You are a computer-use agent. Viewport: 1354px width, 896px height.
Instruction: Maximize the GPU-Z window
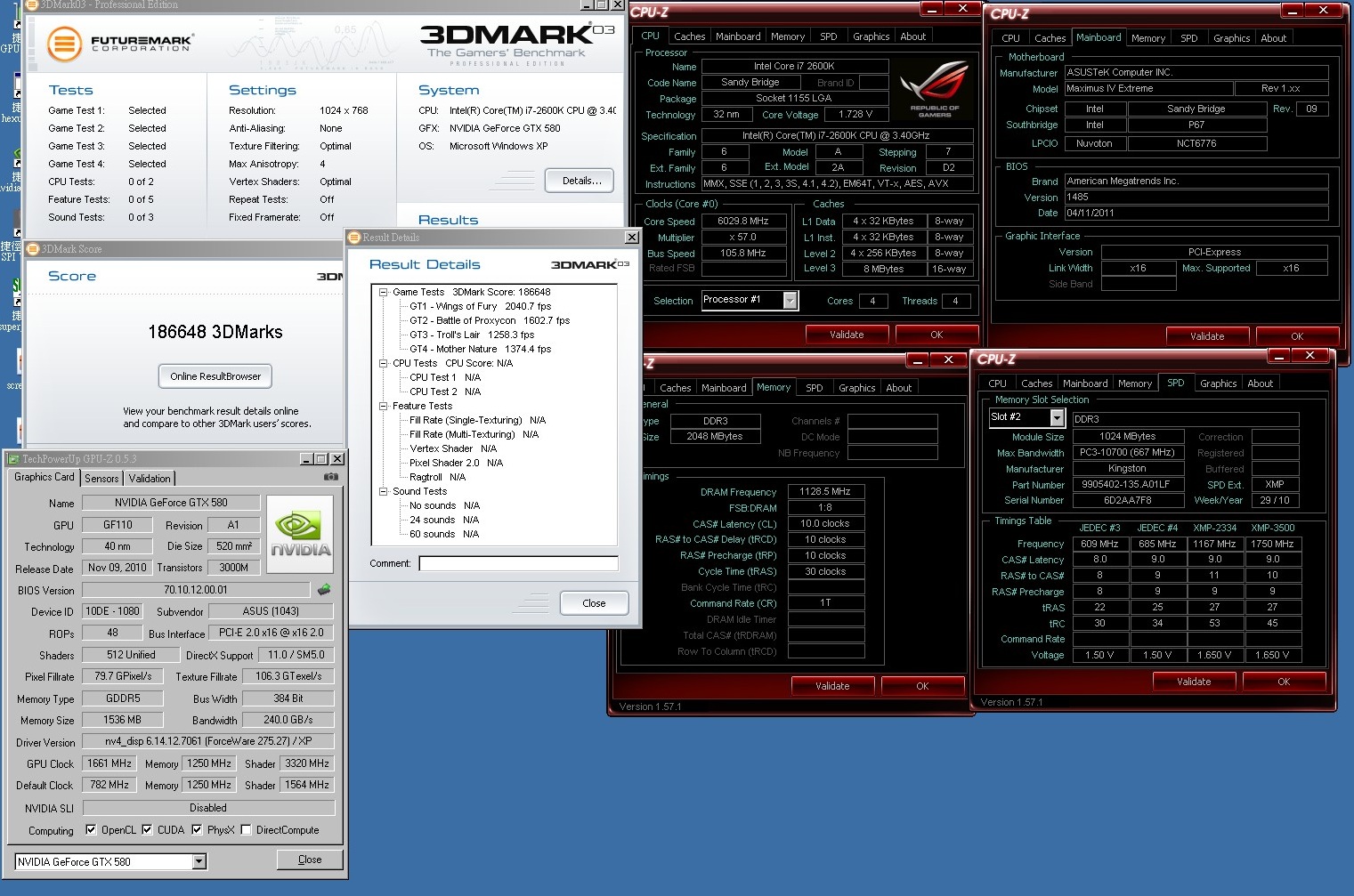click(x=321, y=459)
